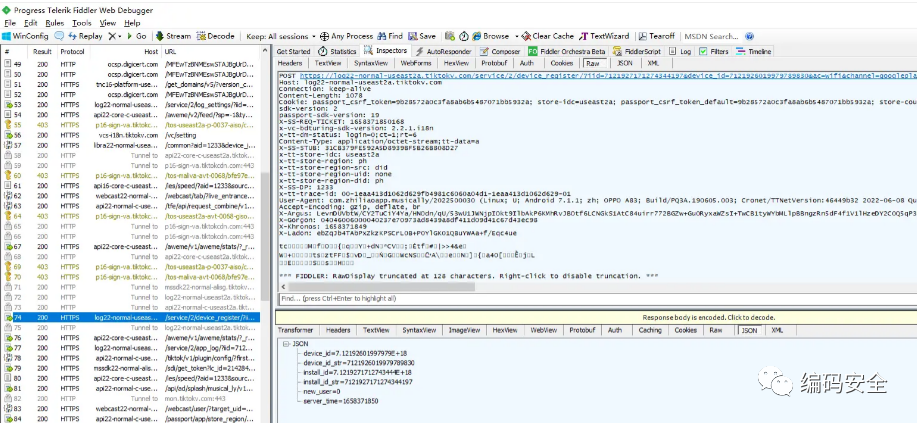
Task: Sort sessions by the Host column header
Action: [151, 51]
